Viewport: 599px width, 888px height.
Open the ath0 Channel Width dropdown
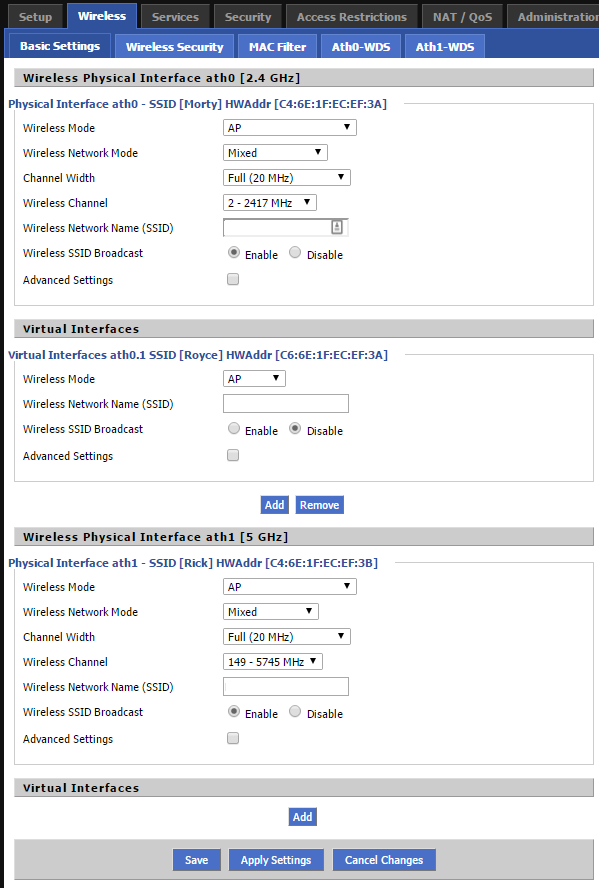286,177
